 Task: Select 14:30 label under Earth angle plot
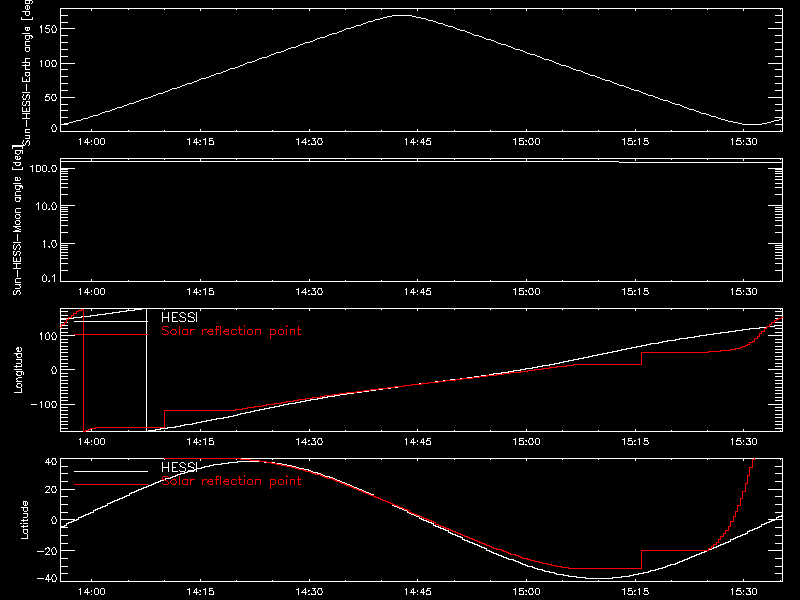tap(309, 142)
